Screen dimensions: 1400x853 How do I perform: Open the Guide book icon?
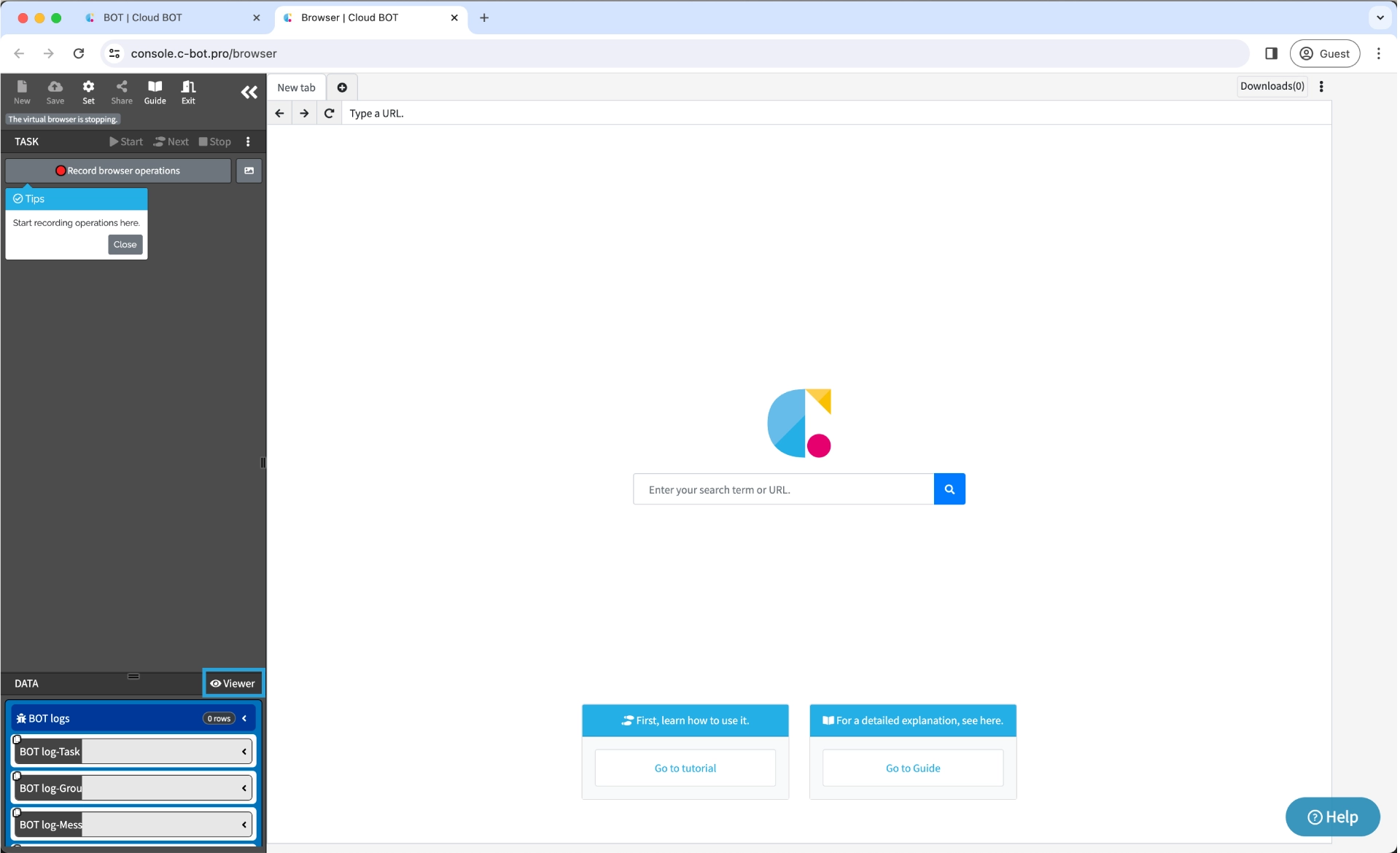pos(155,92)
